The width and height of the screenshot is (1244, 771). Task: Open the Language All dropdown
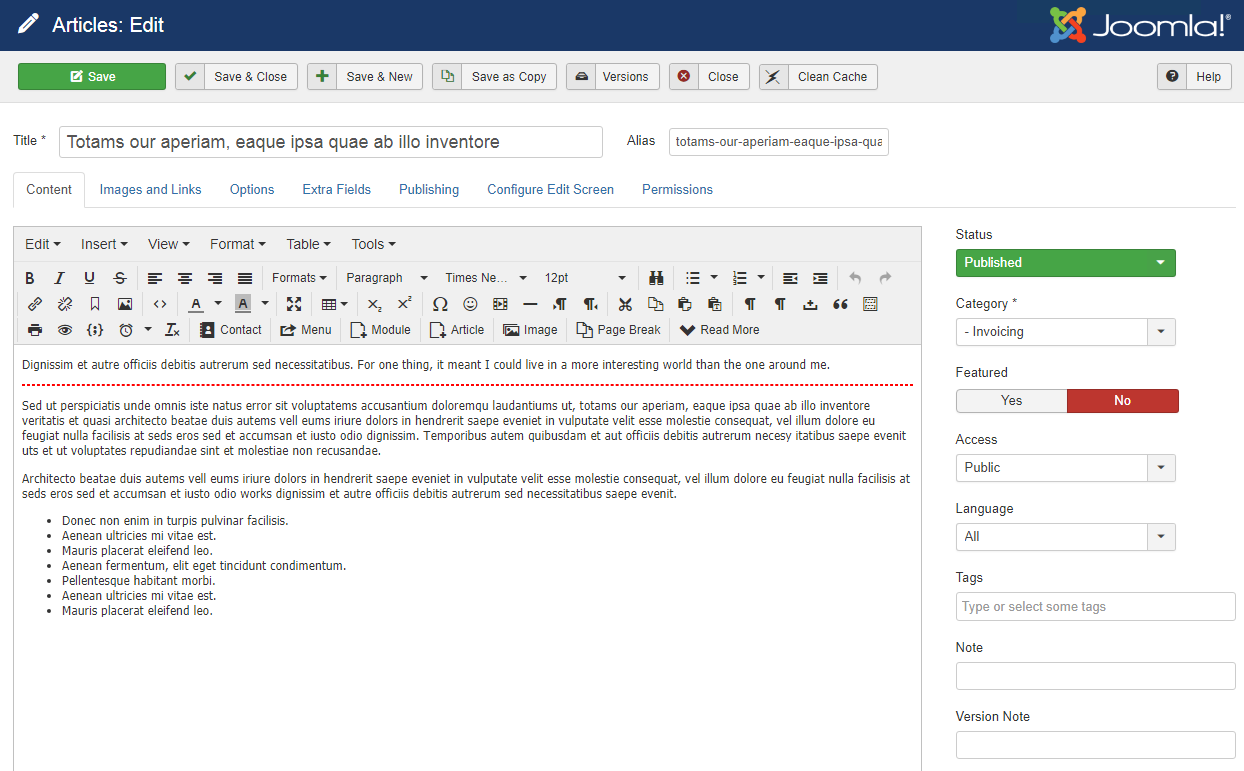point(1066,537)
